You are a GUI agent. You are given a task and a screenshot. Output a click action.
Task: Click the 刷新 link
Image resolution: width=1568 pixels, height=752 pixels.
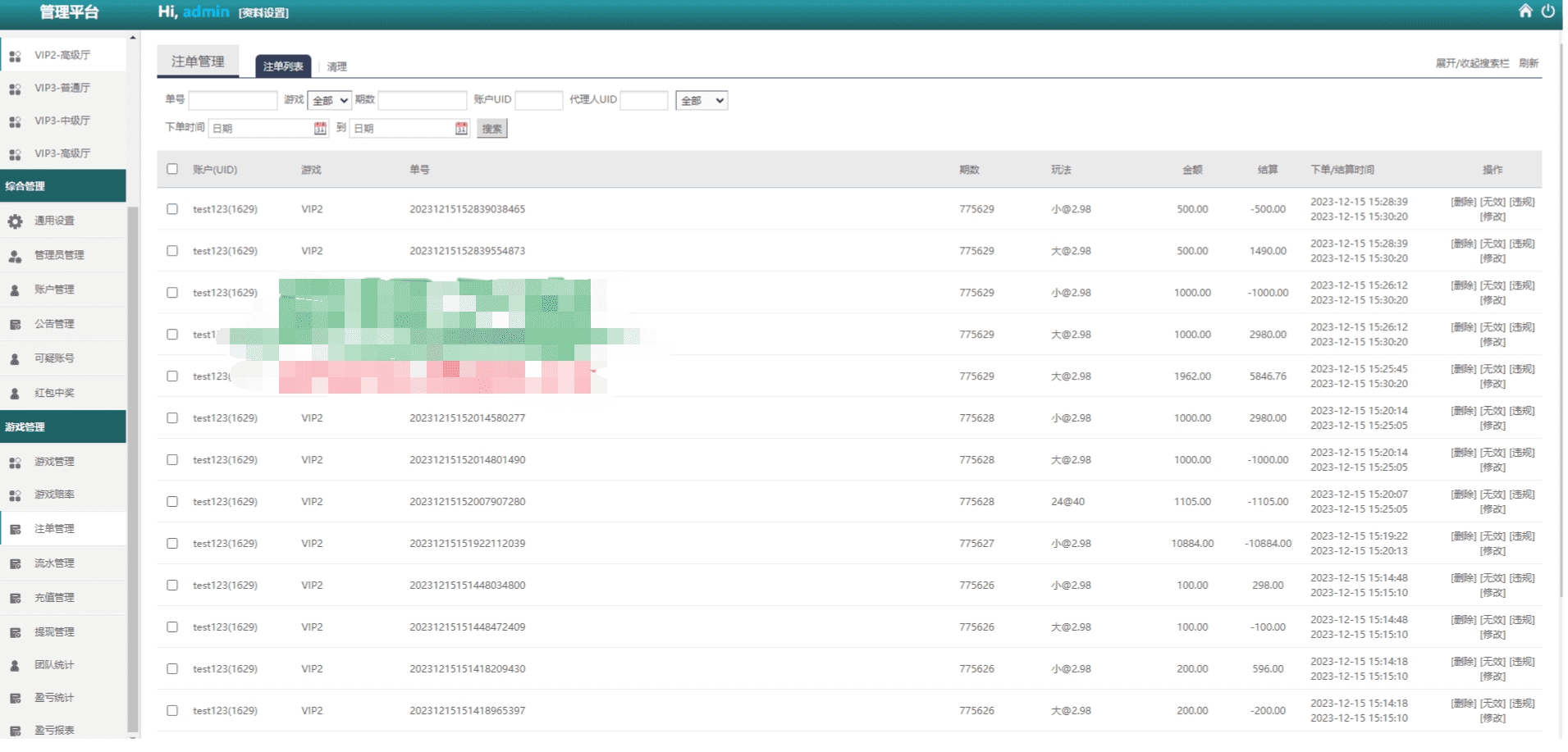click(x=1529, y=63)
